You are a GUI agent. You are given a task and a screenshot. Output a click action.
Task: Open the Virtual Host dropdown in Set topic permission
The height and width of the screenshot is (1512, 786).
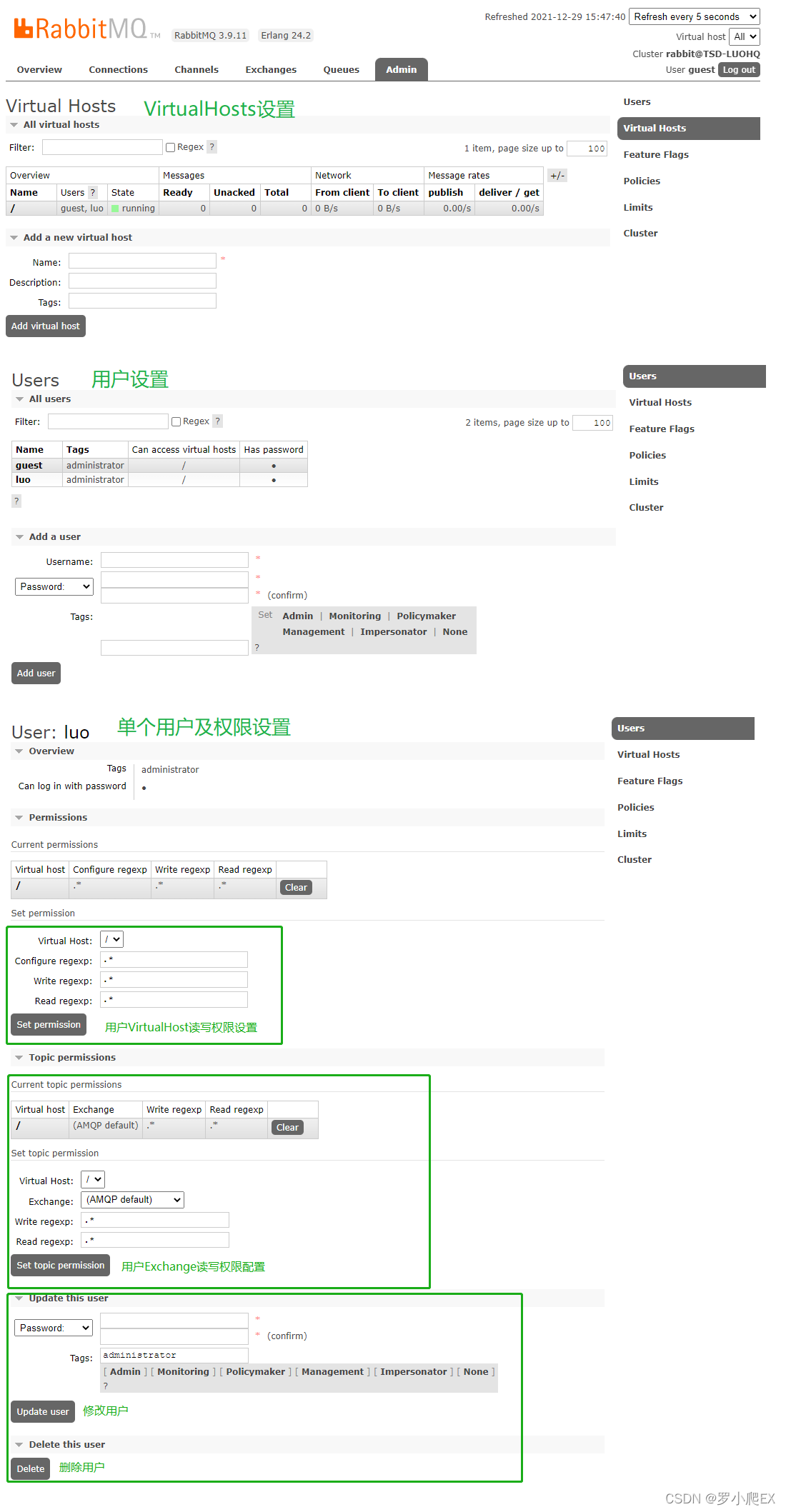tap(93, 1179)
